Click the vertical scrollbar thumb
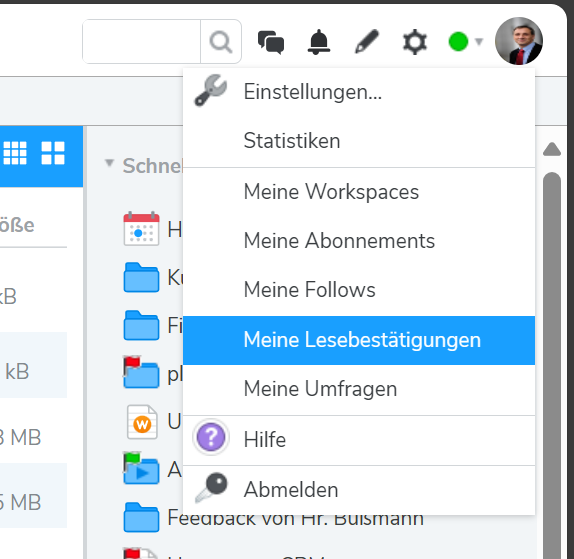This screenshot has width=574, height=559. (552, 365)
